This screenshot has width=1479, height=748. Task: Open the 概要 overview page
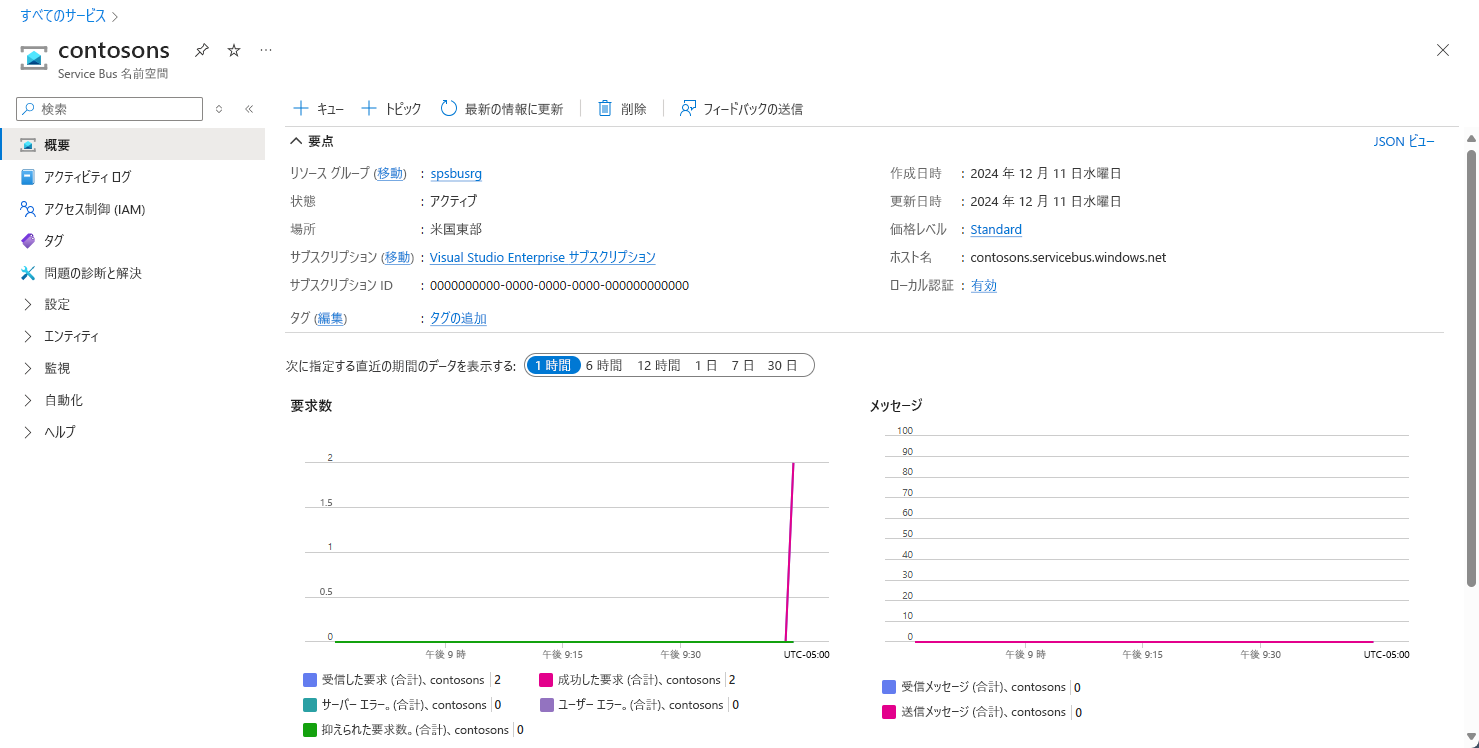coord(132,145)
